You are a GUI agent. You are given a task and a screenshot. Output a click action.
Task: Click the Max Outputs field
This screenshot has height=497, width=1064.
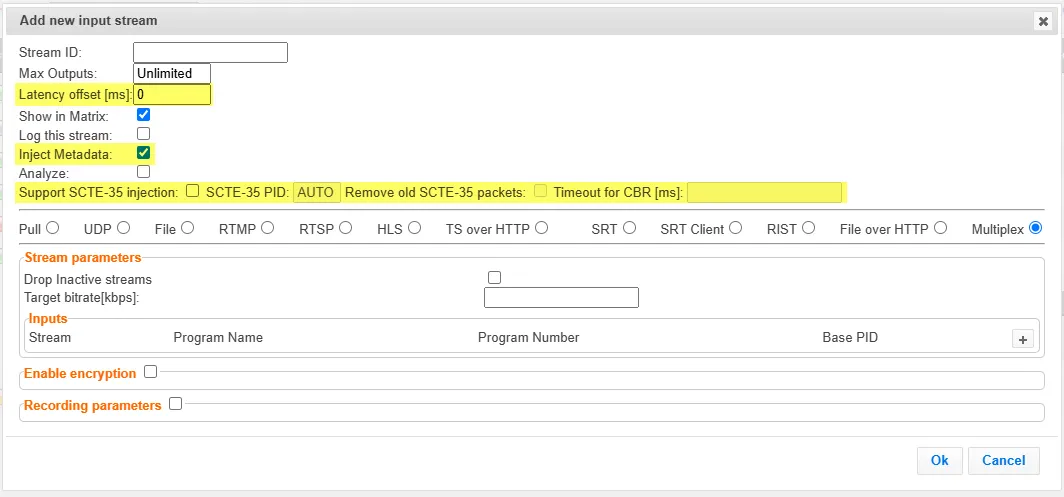(172, 73)
